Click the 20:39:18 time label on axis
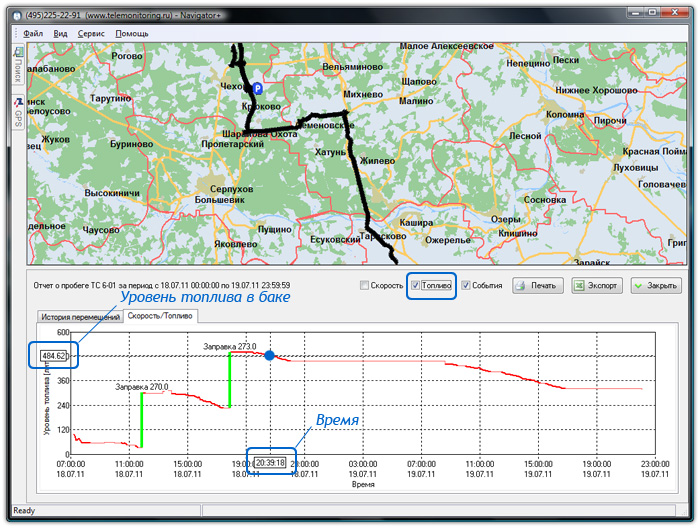The image size is (700, 528). click(270, 462)
